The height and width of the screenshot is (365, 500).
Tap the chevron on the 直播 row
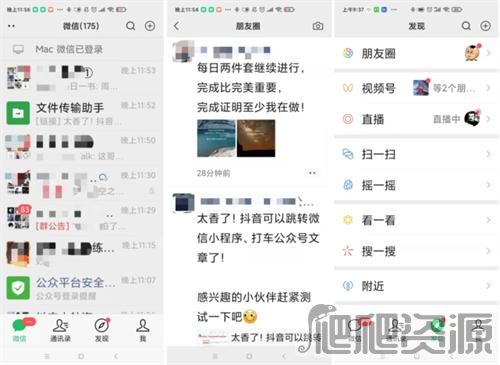488,119
